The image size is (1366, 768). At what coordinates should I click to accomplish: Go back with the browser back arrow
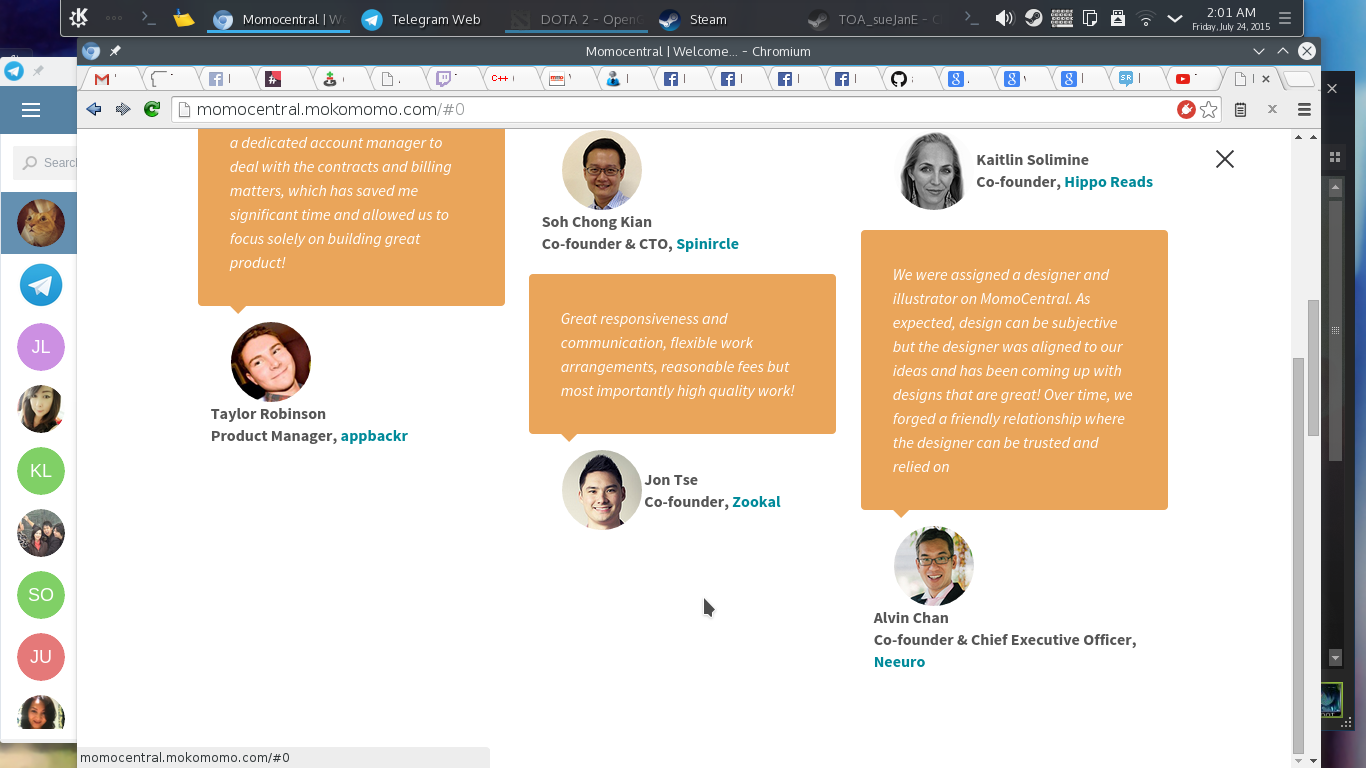click(94, 109)
